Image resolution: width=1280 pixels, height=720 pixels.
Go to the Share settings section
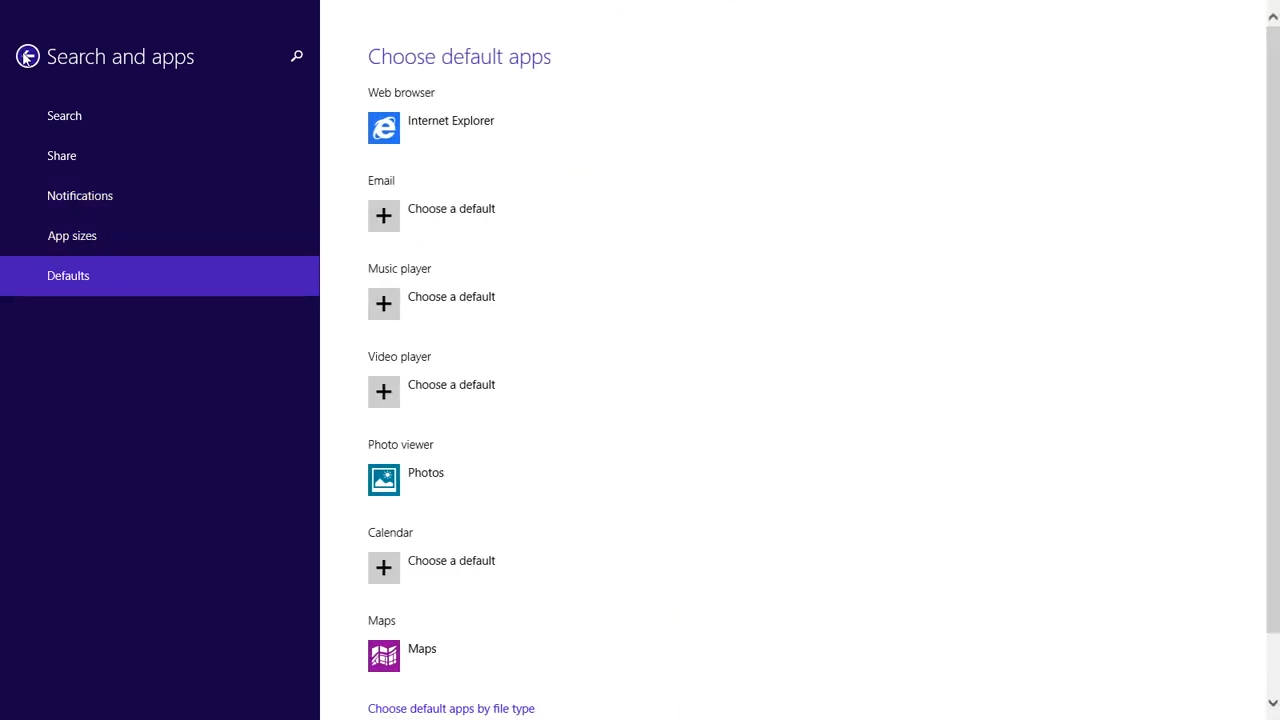(61, 156)
